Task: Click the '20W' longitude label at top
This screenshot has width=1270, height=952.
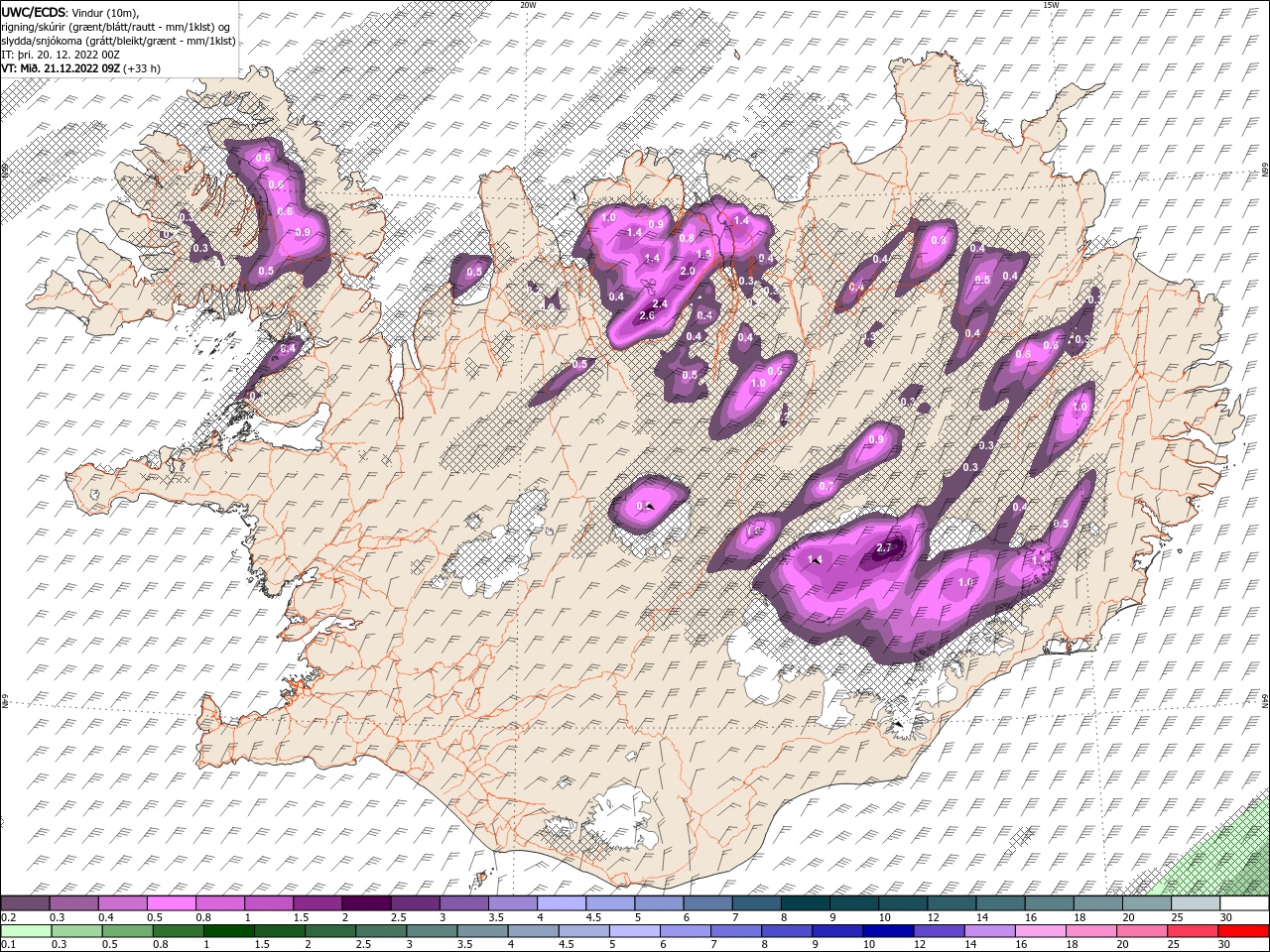Action: click(x=528, y=5)
